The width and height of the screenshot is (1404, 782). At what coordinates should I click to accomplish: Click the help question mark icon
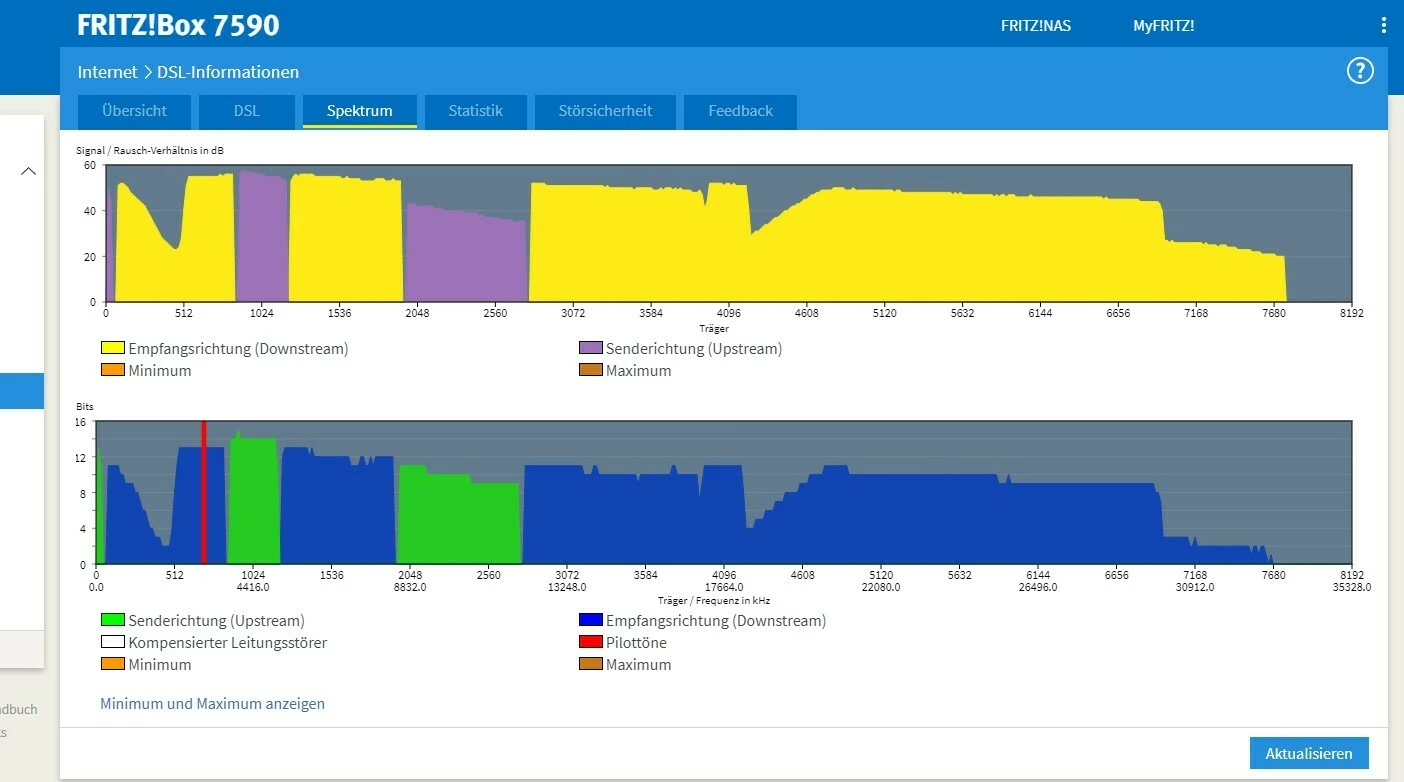coord(1360,71)
